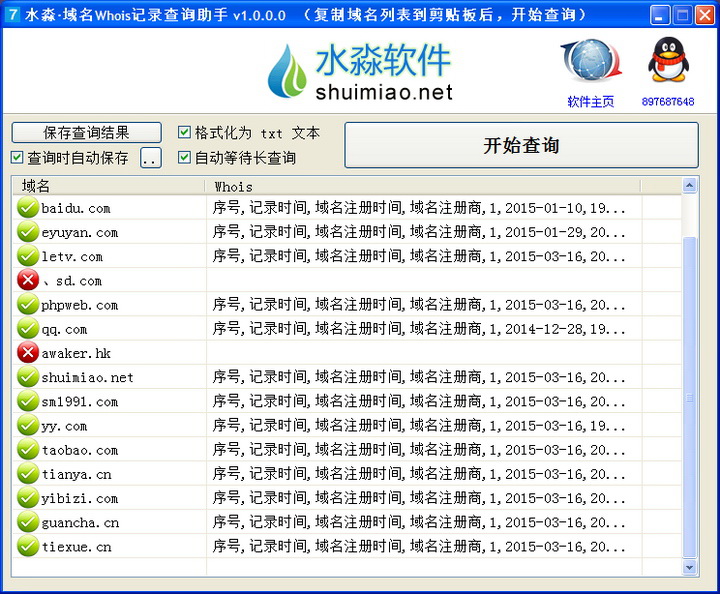Select the awaker.hk failed domain

pos(76,353)
